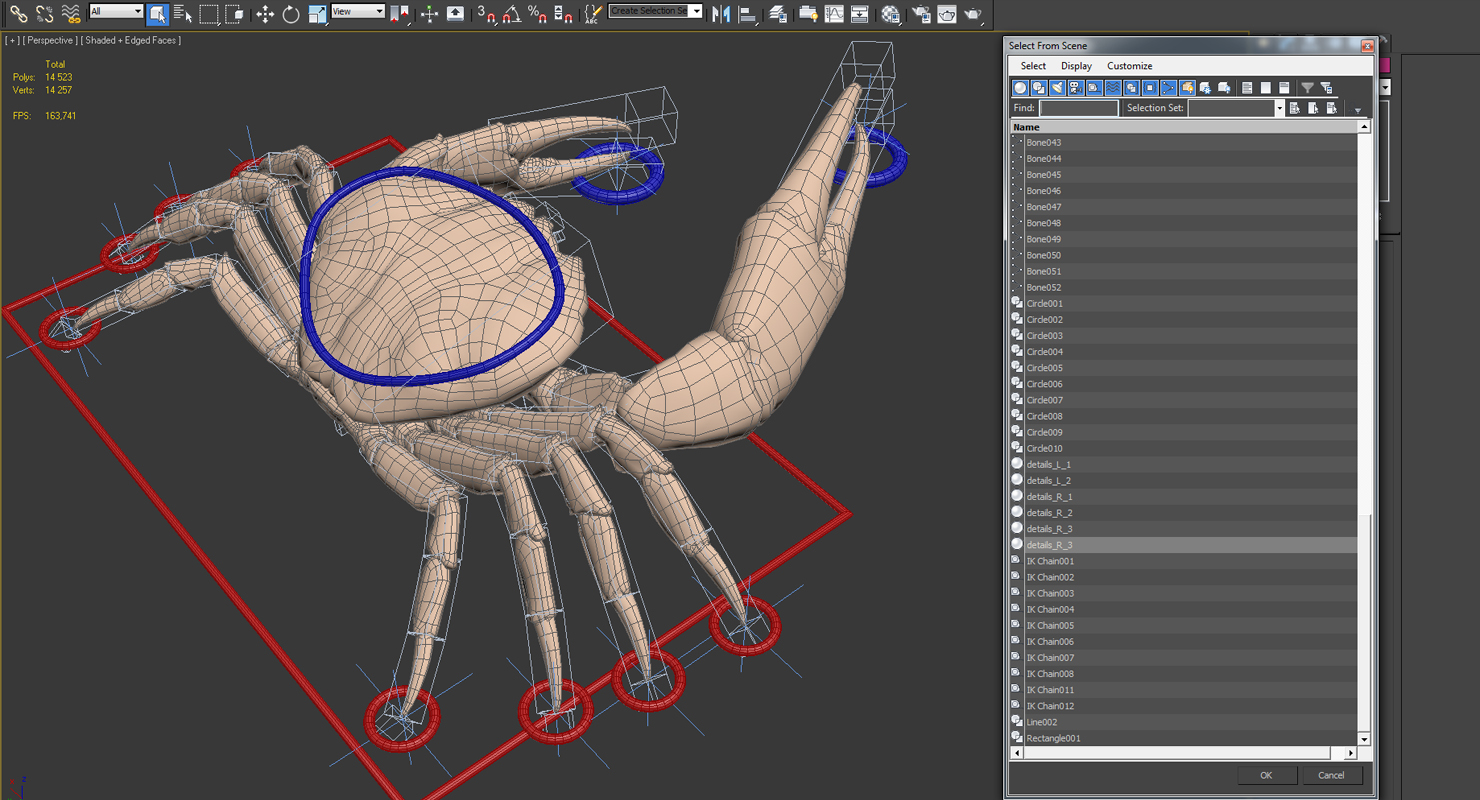Open the Display menu in dialog
1480x800 pixels.
pyautogui.click(x=1076, y=66)
